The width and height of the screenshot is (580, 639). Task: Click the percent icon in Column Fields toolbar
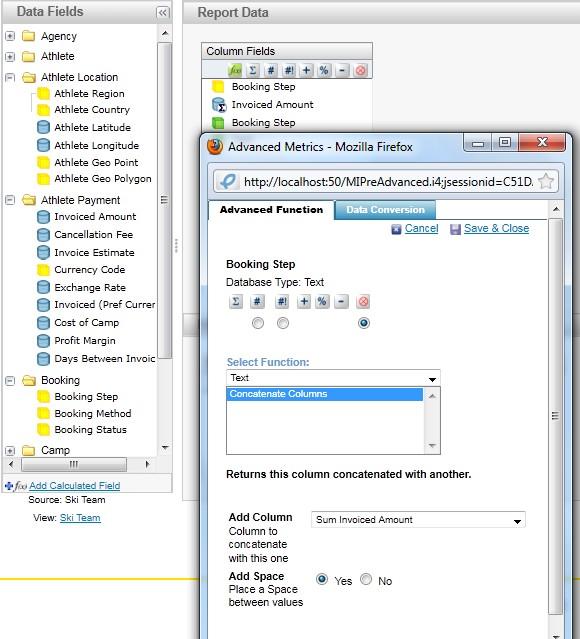click(324, 71)
